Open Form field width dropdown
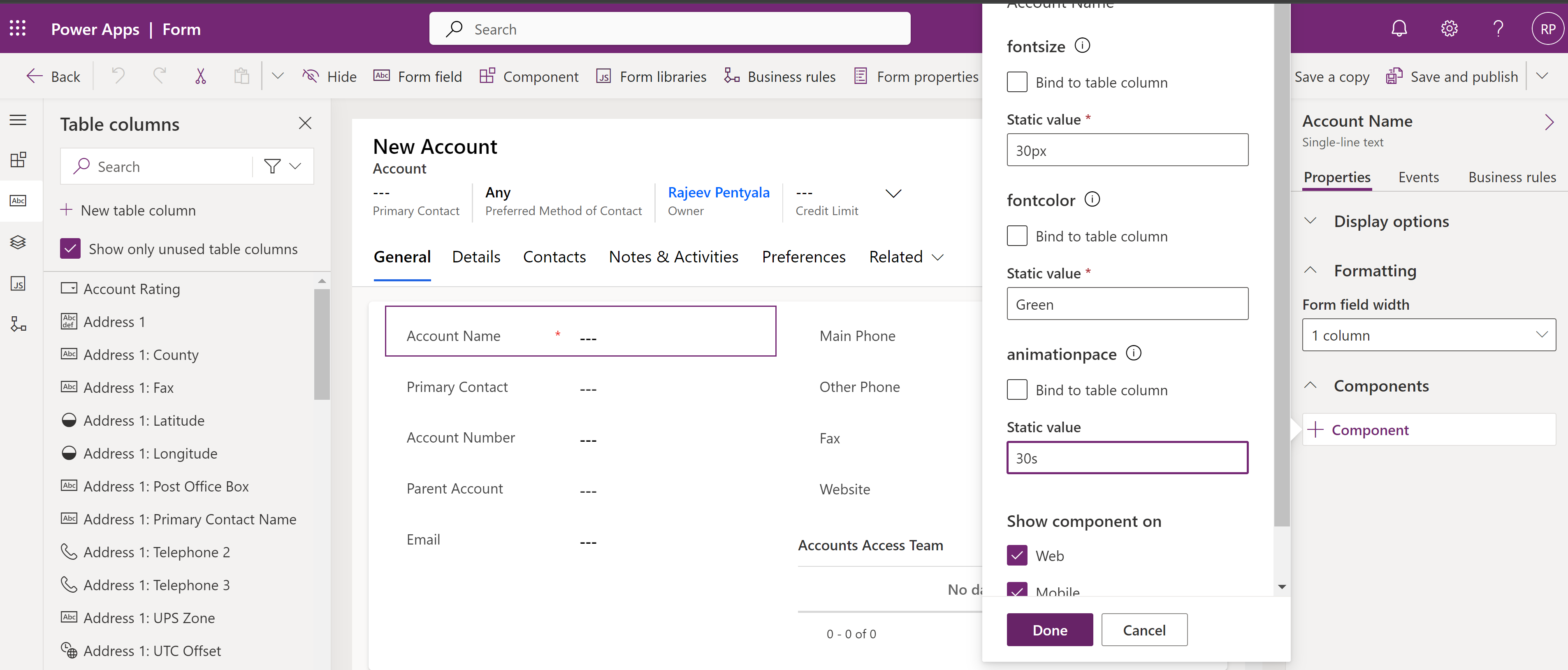 coord(1428,335)
